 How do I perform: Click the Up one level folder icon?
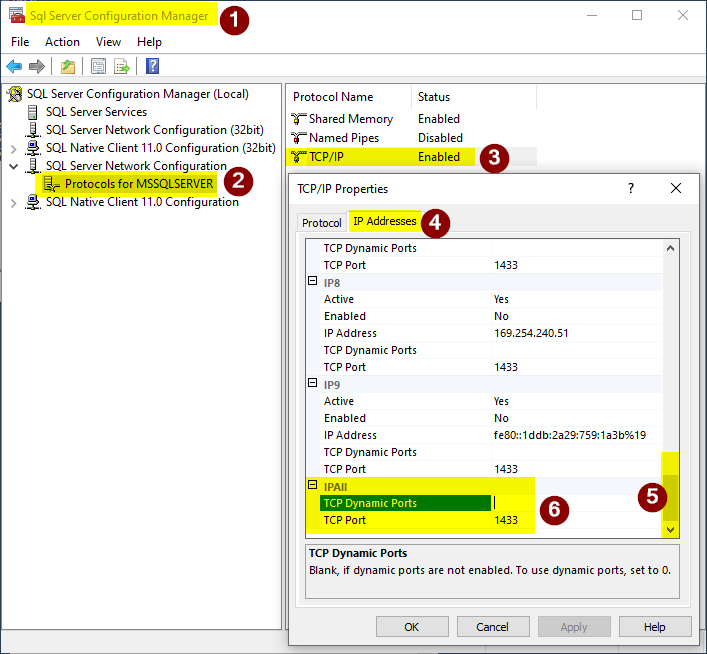pos(68,67)
